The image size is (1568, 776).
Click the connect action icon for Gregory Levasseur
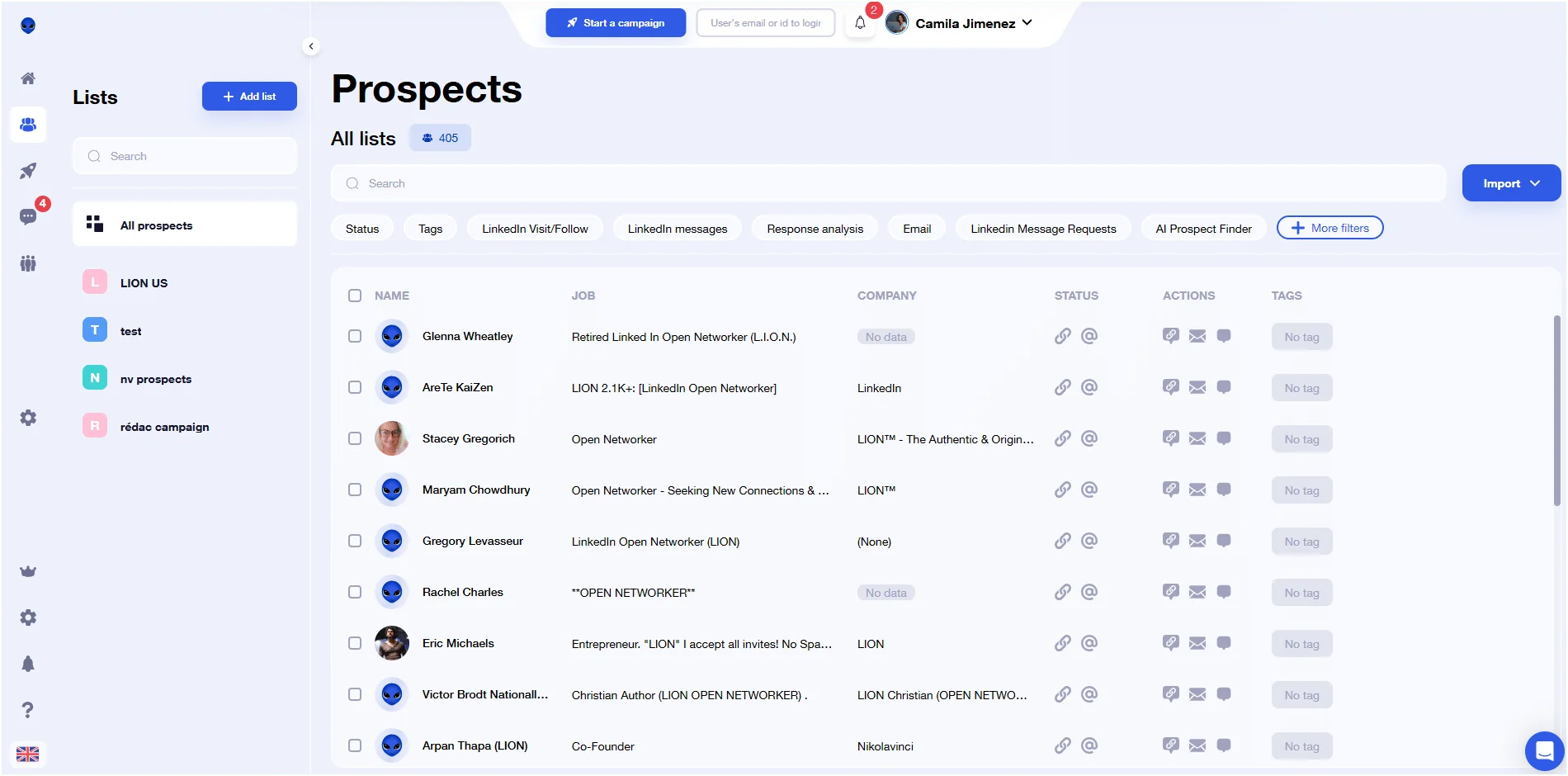pyautogui.click(x=1170, y=541)
